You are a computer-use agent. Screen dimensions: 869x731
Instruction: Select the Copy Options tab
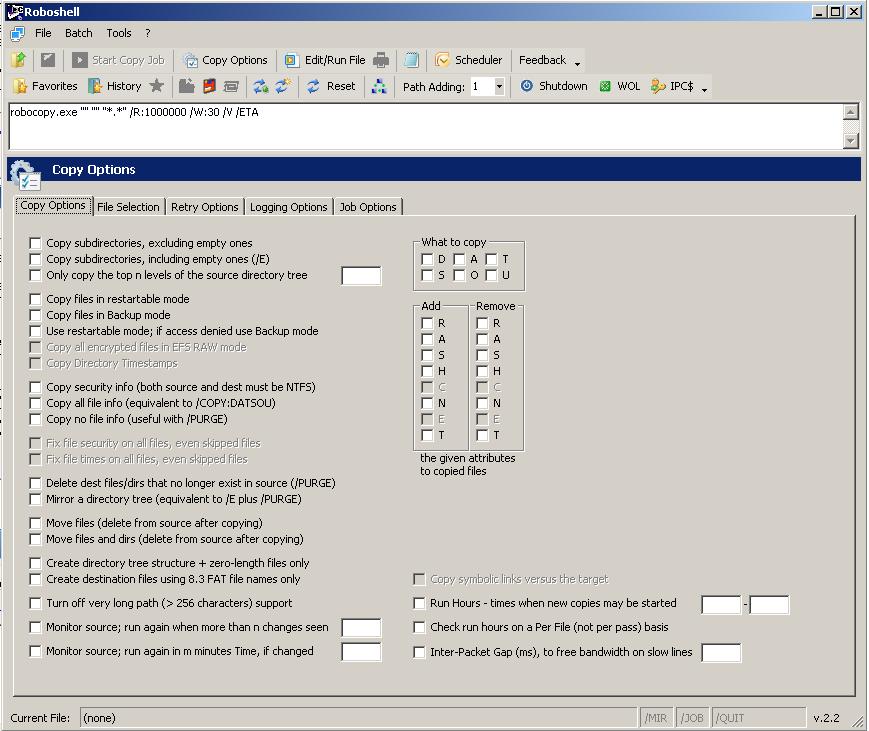coord(53,206)
